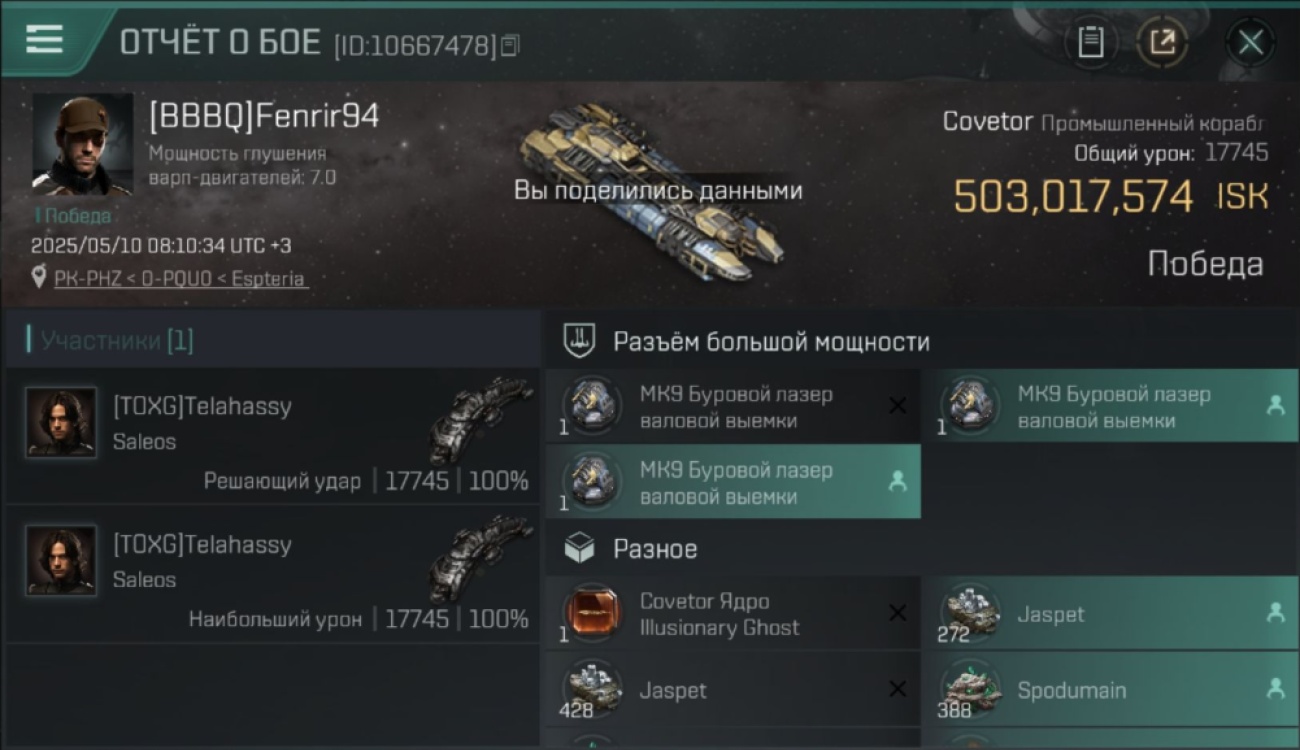This screenshot has height=750, width=1300.
Task: View Fenrir94 pilot portrait
Action: (82, 144)
